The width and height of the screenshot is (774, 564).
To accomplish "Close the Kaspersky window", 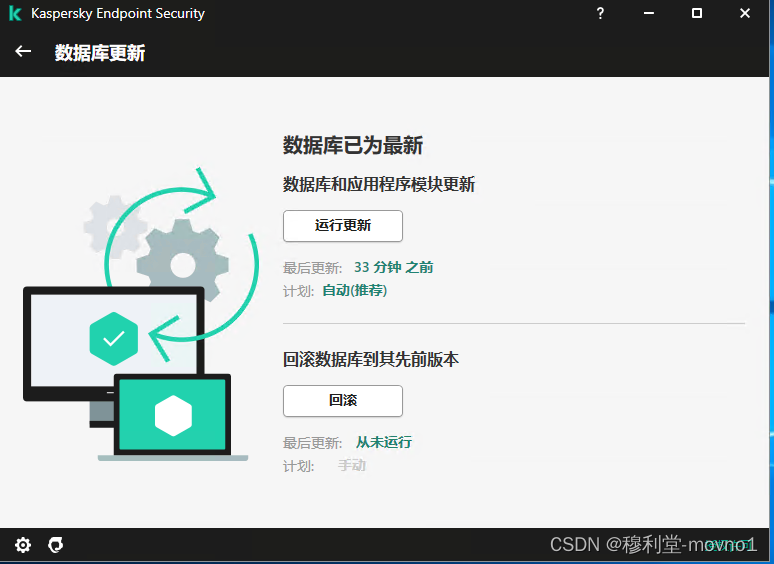I will click(745, 13).
